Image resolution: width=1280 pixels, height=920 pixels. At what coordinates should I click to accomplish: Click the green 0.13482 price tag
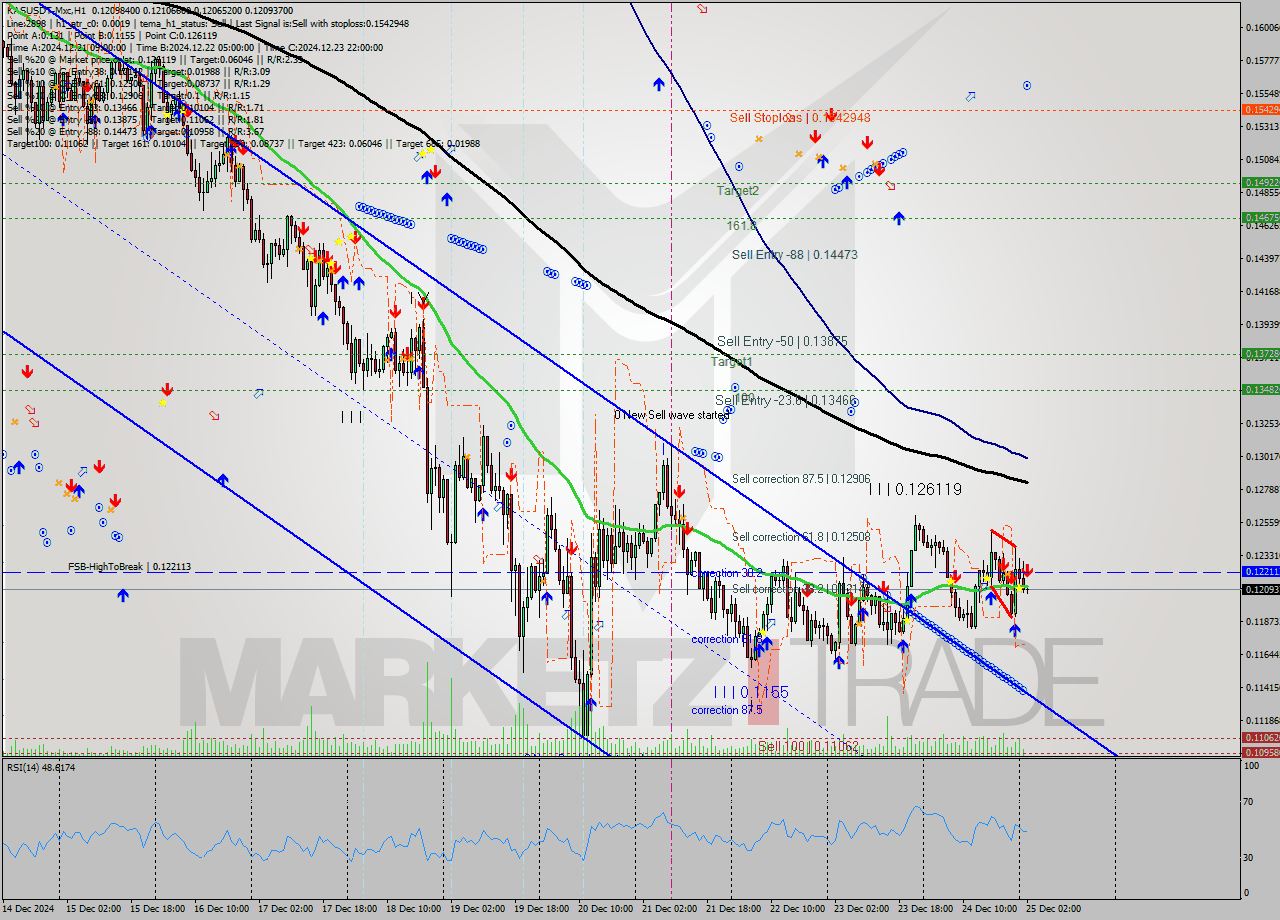(1260, 389)
